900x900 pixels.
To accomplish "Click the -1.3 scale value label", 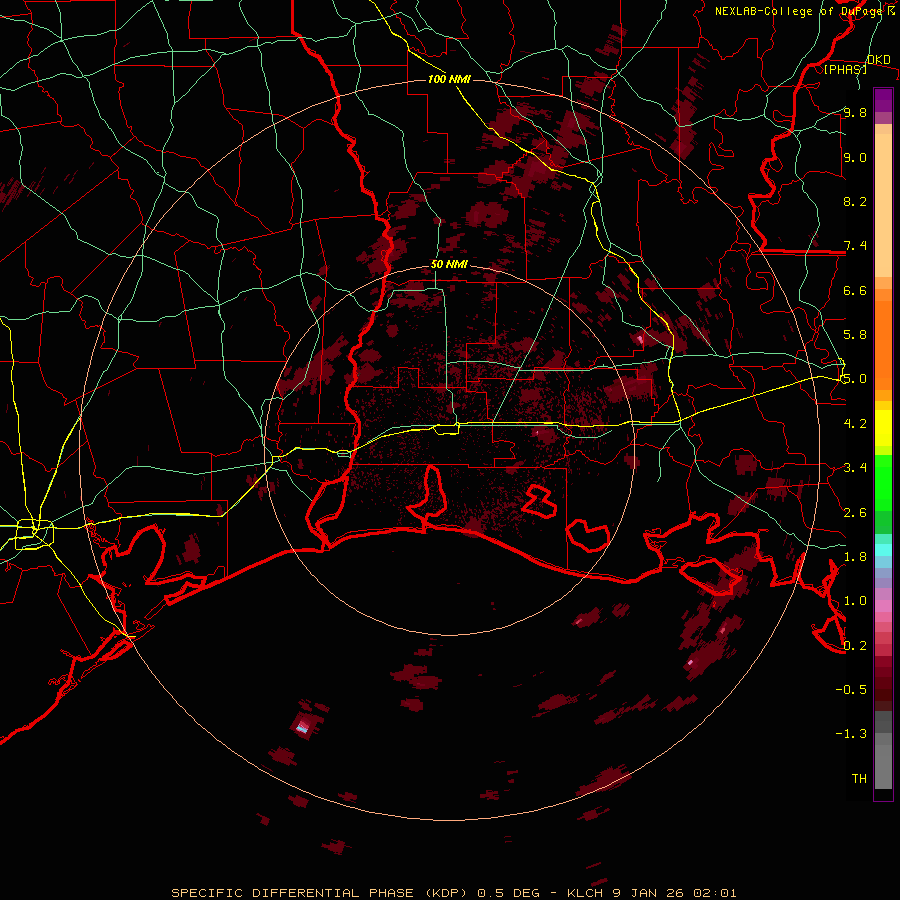I will pos(851,734).
